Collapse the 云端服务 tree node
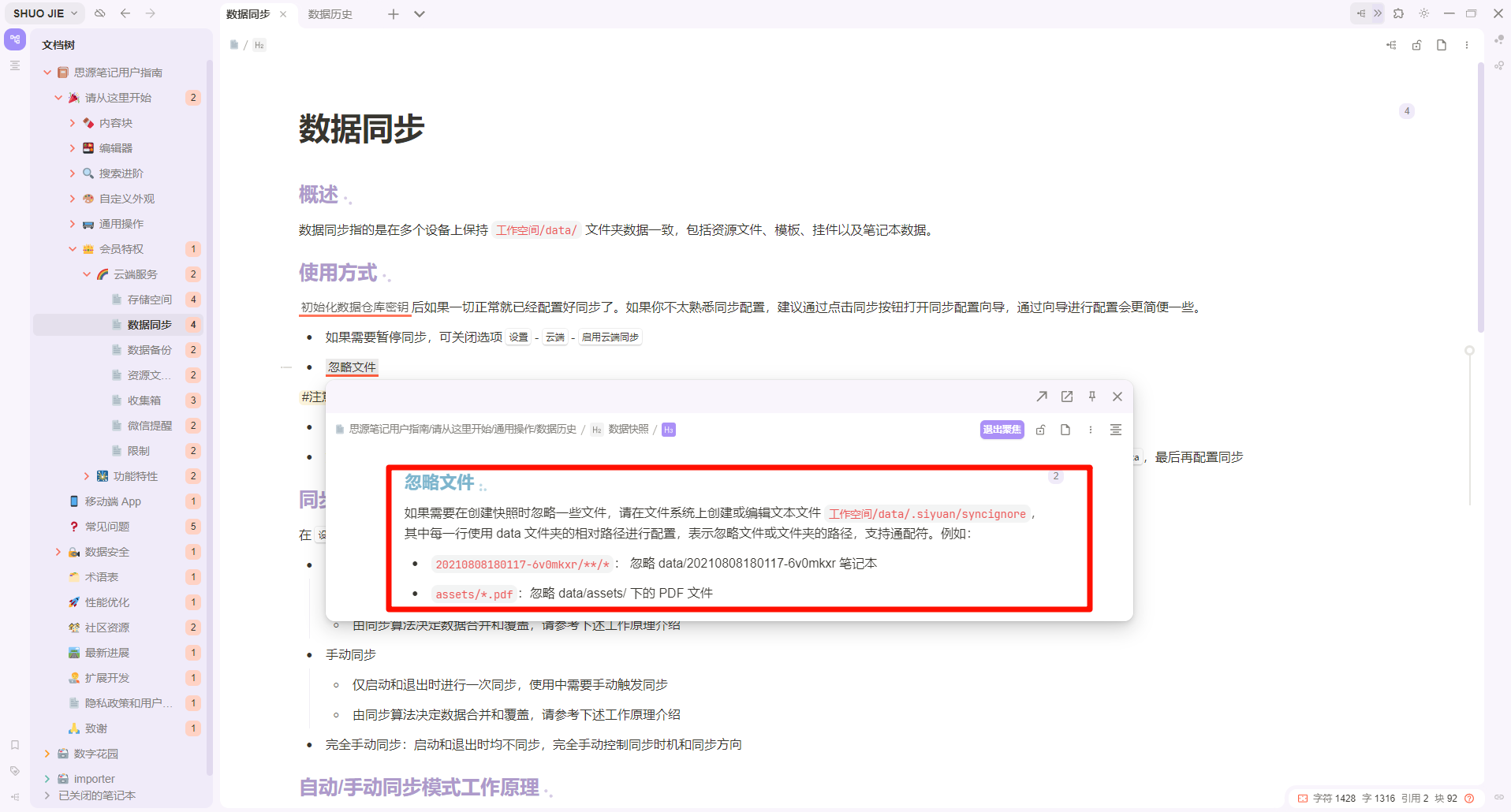Image resolution: width=1511 pixels, height=812 pixels. 87,274
